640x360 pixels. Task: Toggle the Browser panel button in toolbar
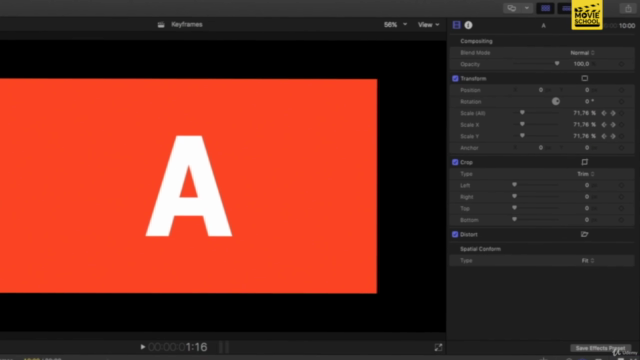545,8
